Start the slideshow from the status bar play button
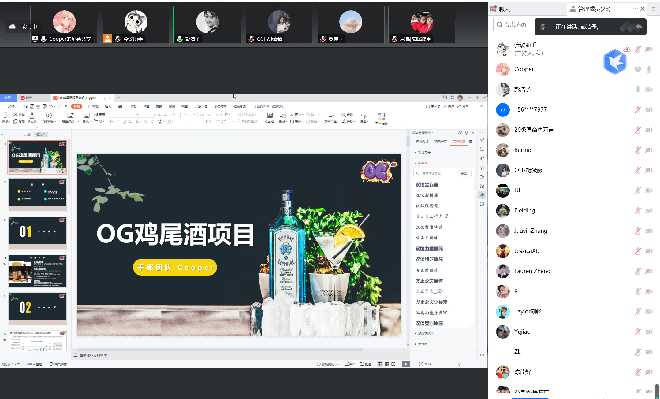 click(406, 364)
